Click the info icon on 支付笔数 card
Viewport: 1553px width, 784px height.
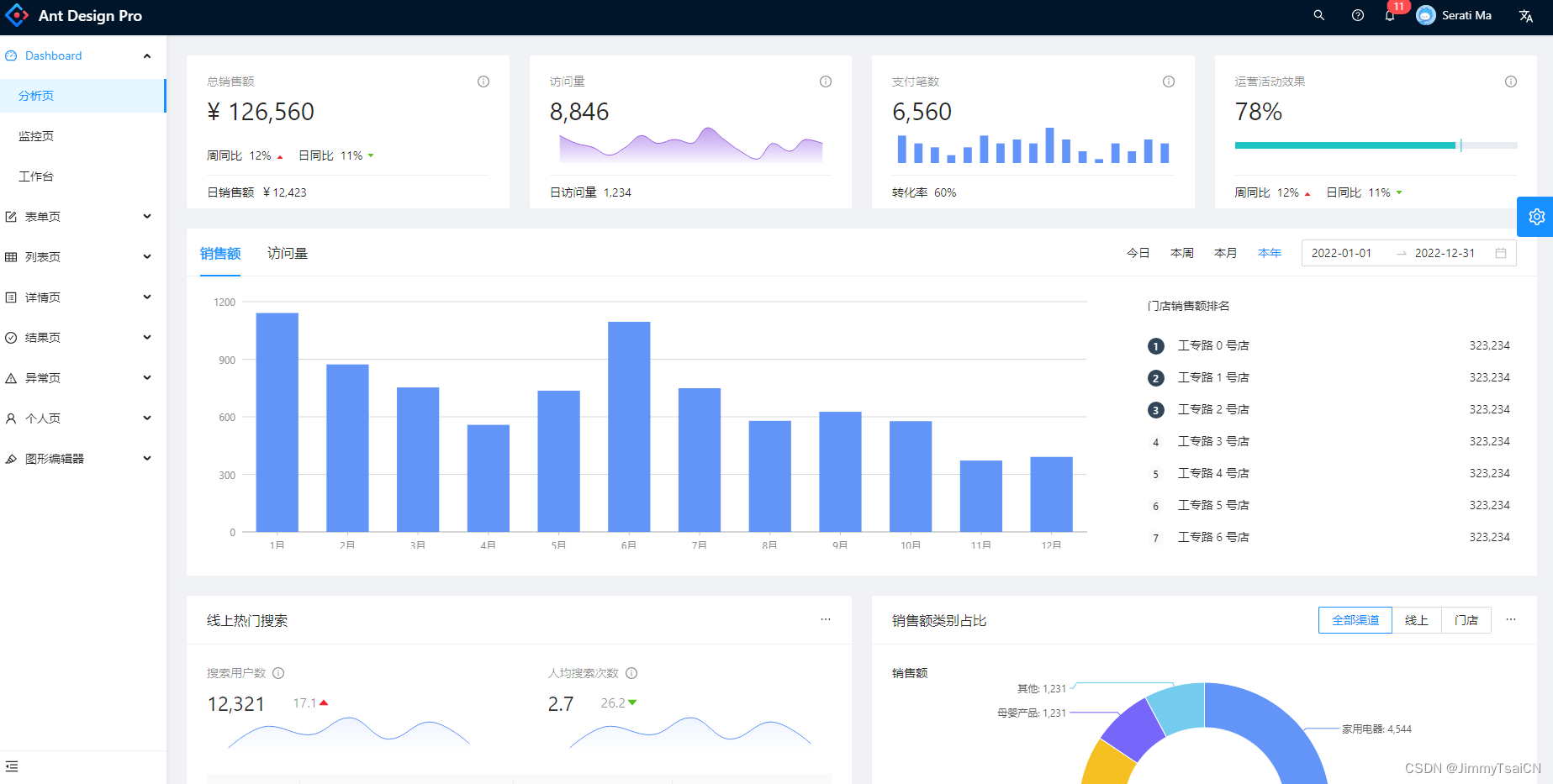point(1169,82)
